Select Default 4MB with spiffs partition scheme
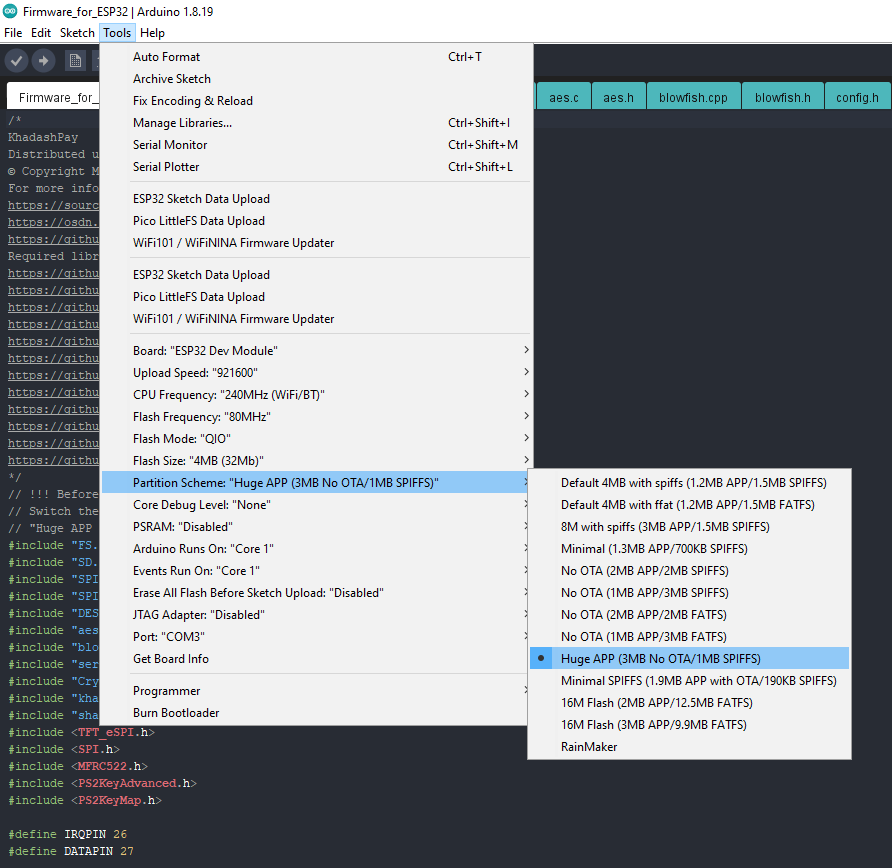The image size is (892, 868). click(x=689, y=482)
